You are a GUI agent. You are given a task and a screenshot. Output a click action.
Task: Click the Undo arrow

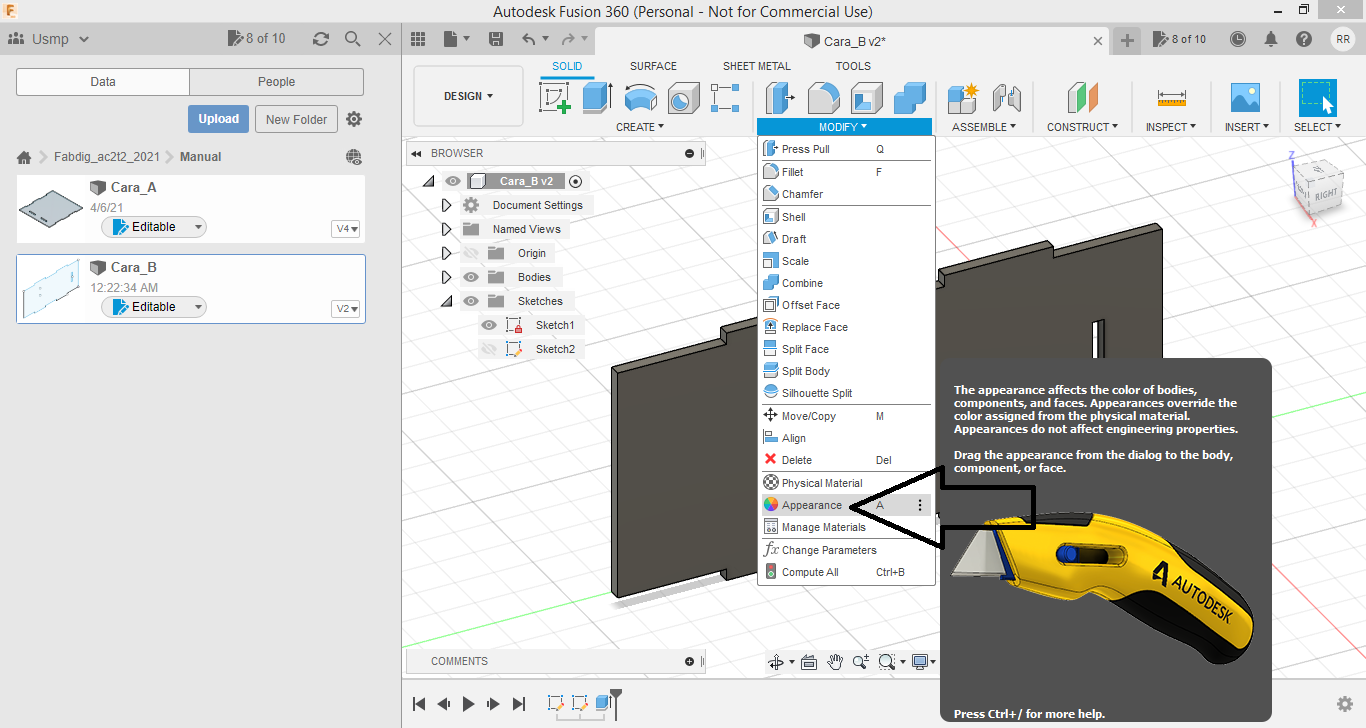coord(529,39)
